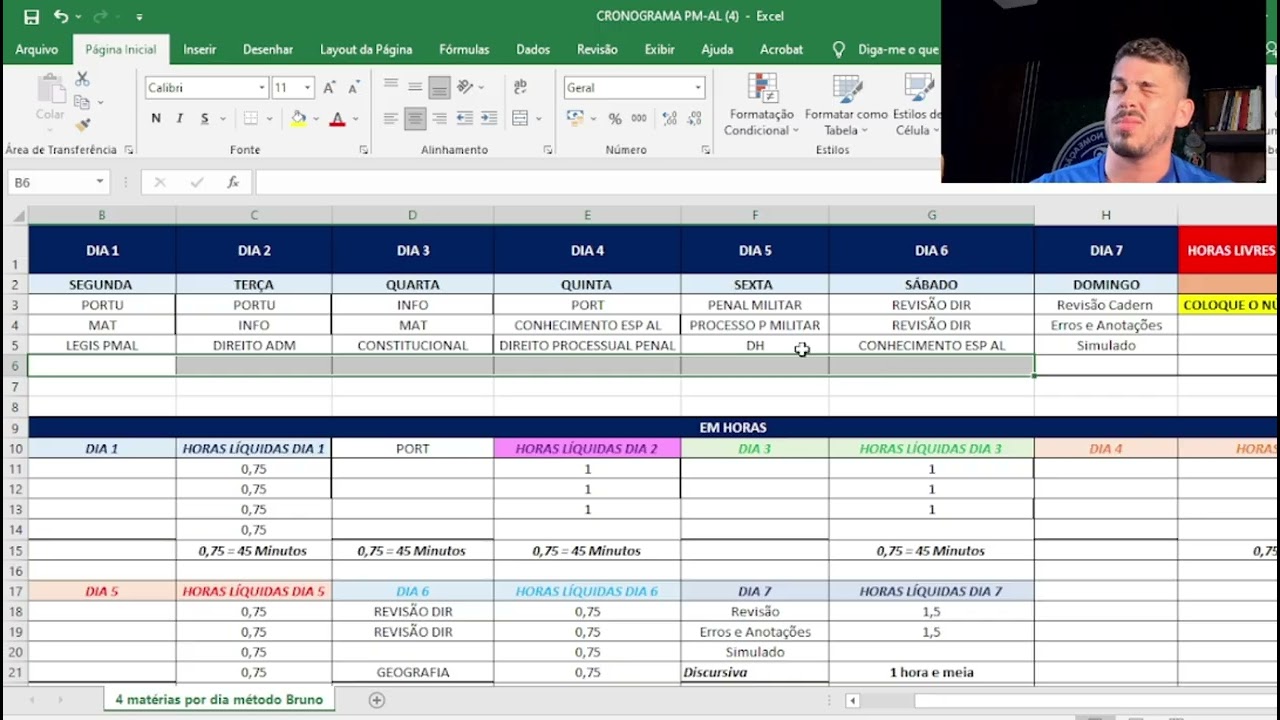
Task: Switch to the Layout da Página tab
Action: tap(366, 49)
